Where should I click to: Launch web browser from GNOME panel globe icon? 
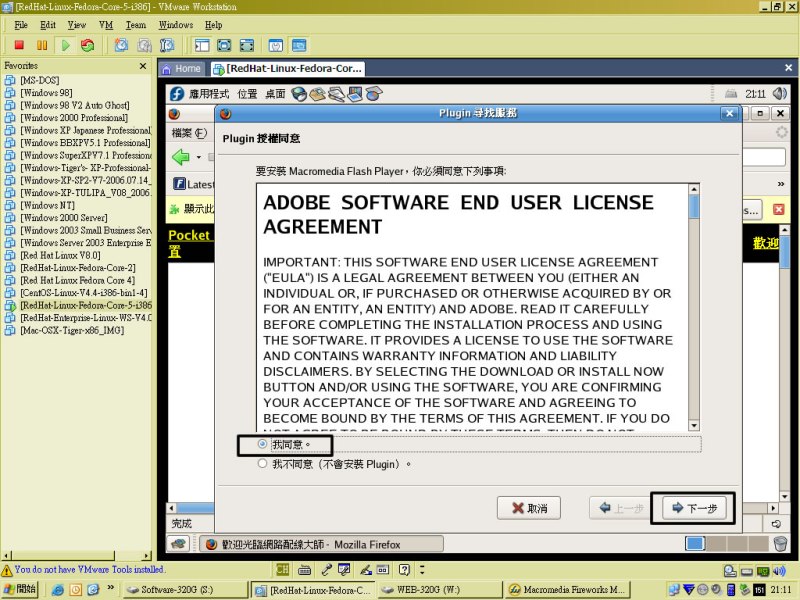(x=299, y=94)
